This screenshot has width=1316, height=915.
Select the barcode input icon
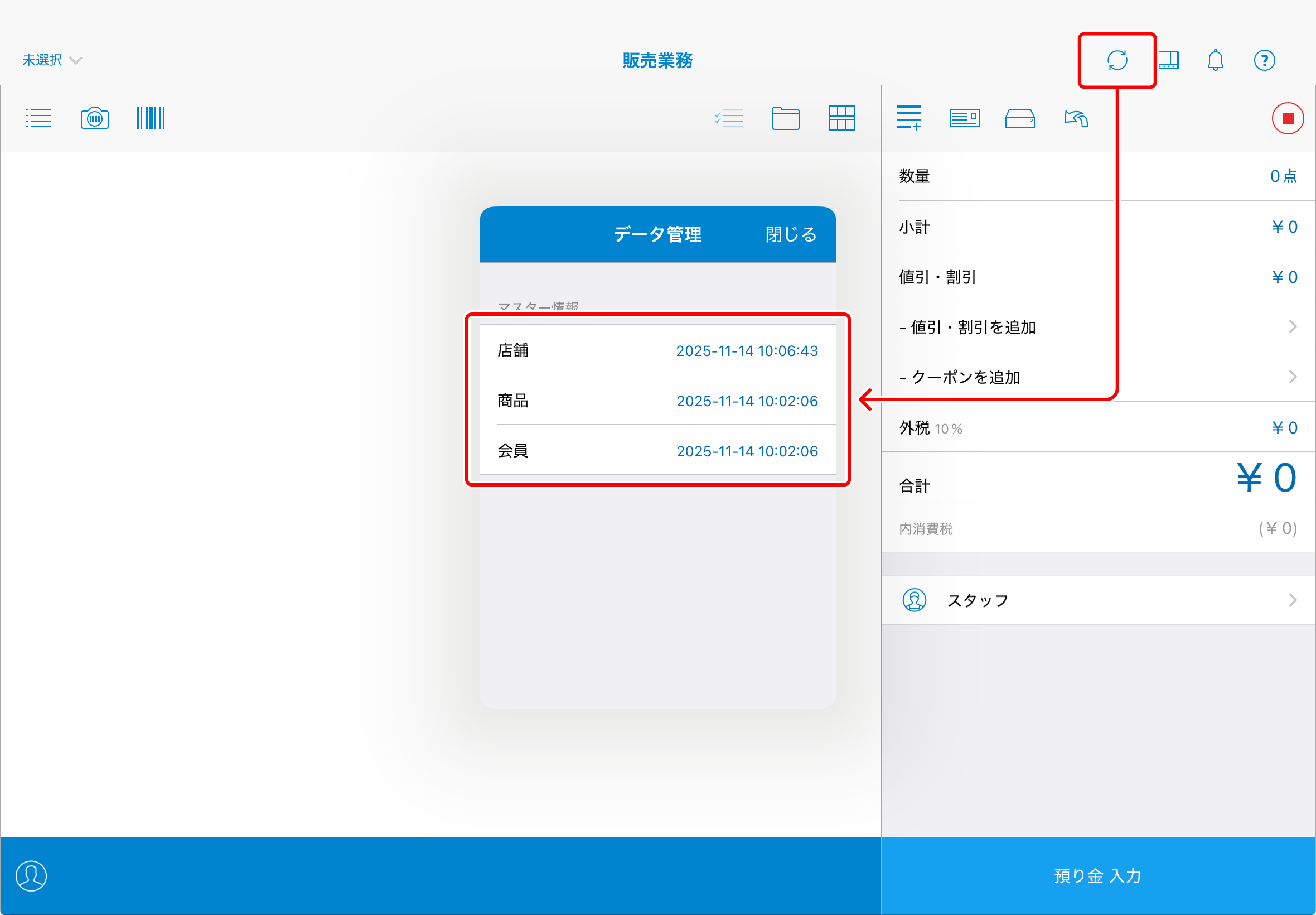(x=150, y=119)
